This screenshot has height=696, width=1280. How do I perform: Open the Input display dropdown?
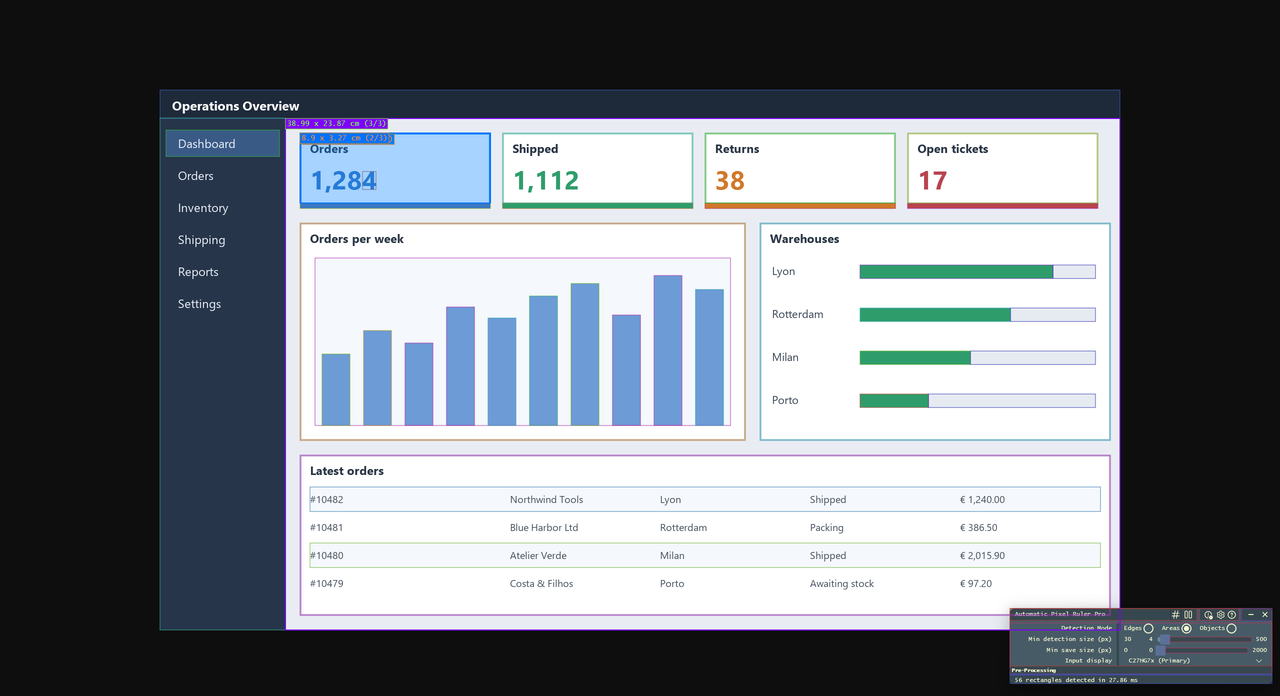pyautogui.click(x=1195, y=660)
